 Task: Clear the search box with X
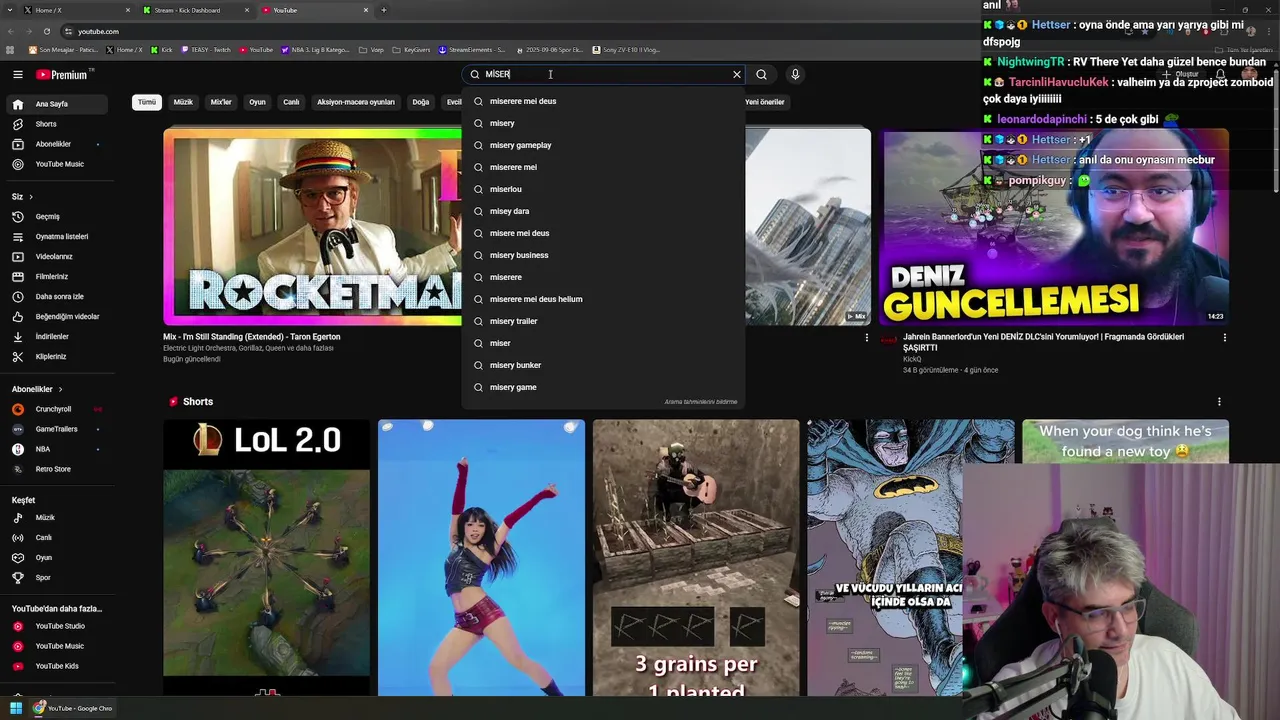[737, 74]
